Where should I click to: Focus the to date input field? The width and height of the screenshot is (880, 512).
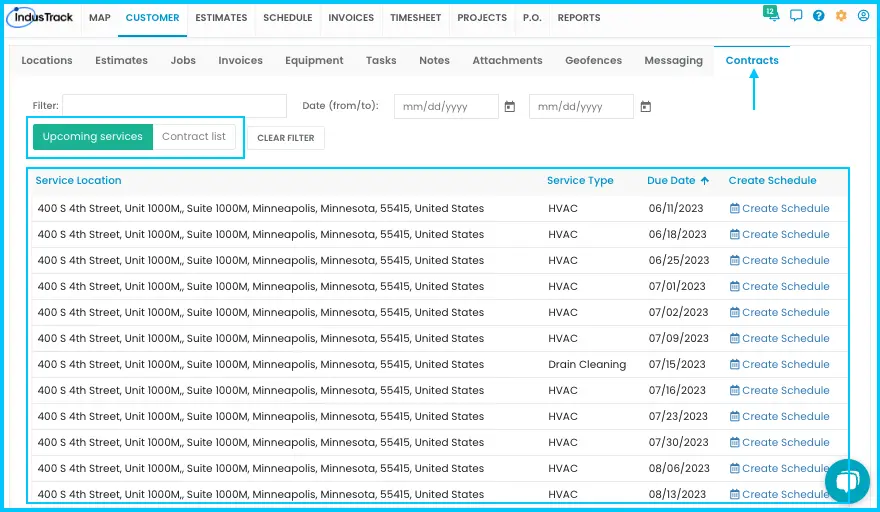[581, 107]
